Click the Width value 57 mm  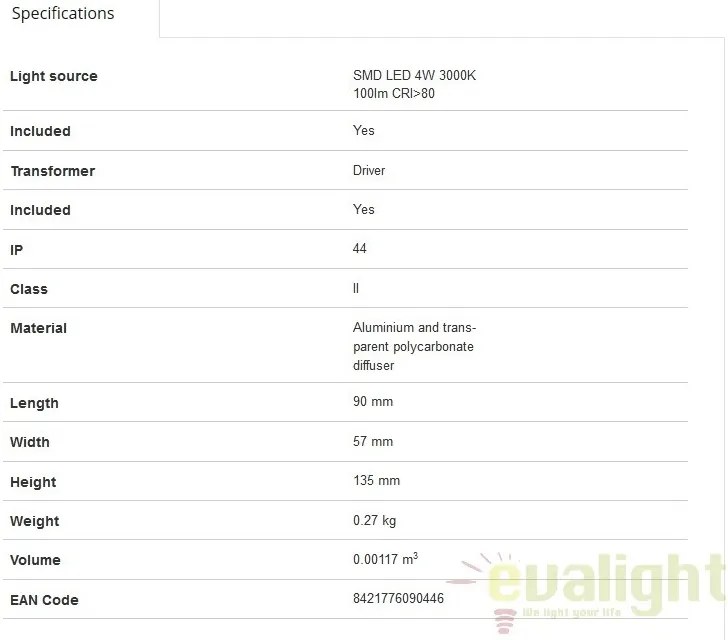click(373, 441)
